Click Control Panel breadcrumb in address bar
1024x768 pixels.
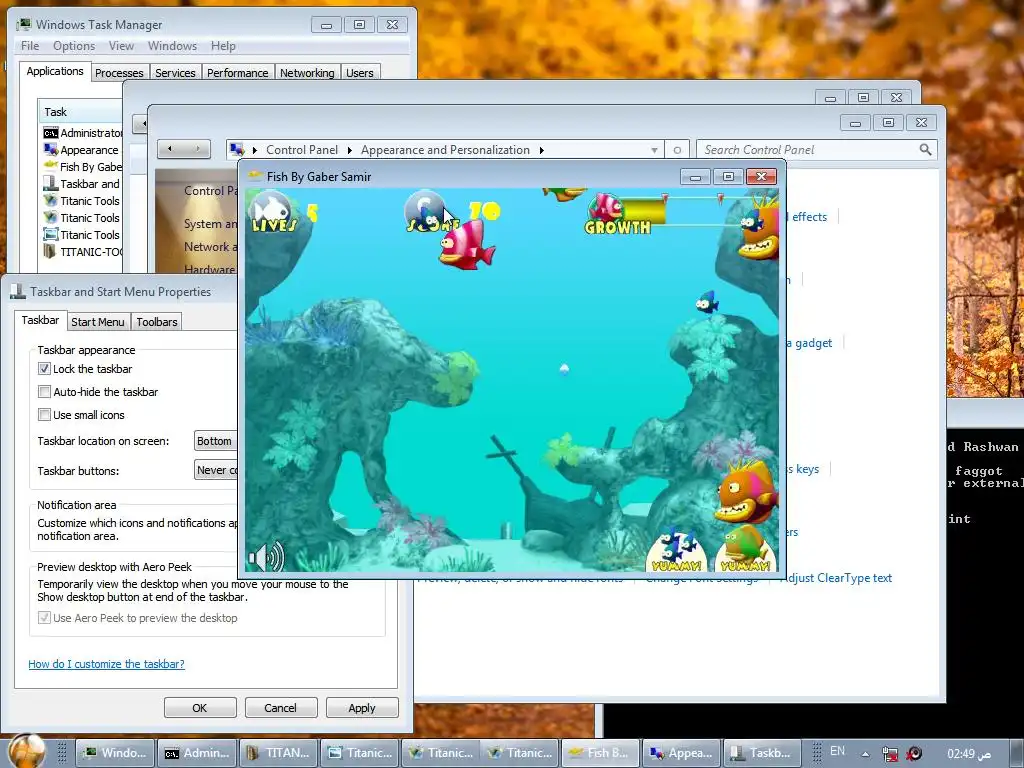tap(302, 150)
